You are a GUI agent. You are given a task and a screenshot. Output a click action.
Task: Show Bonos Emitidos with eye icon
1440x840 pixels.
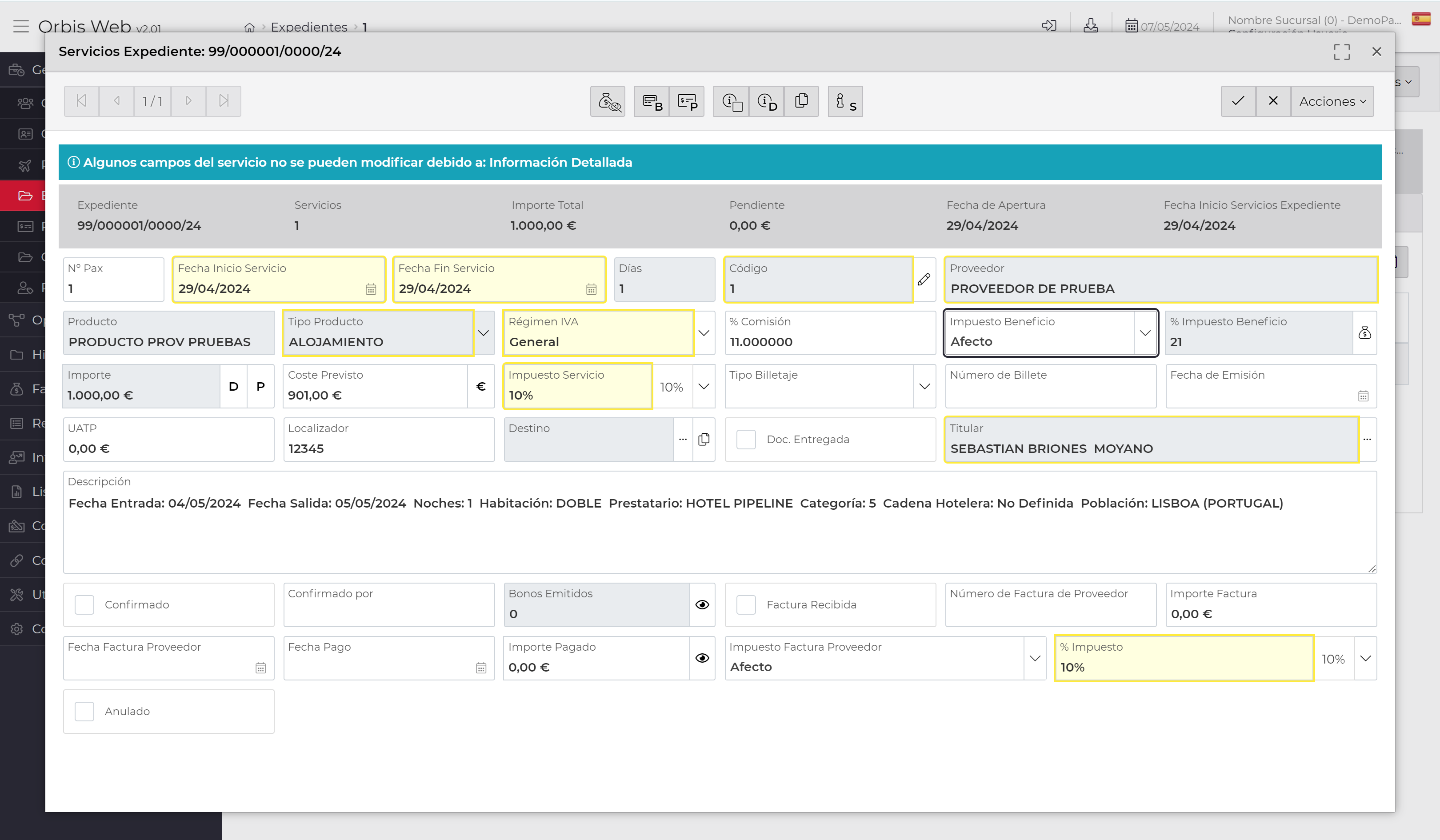[x=702, y=604]
